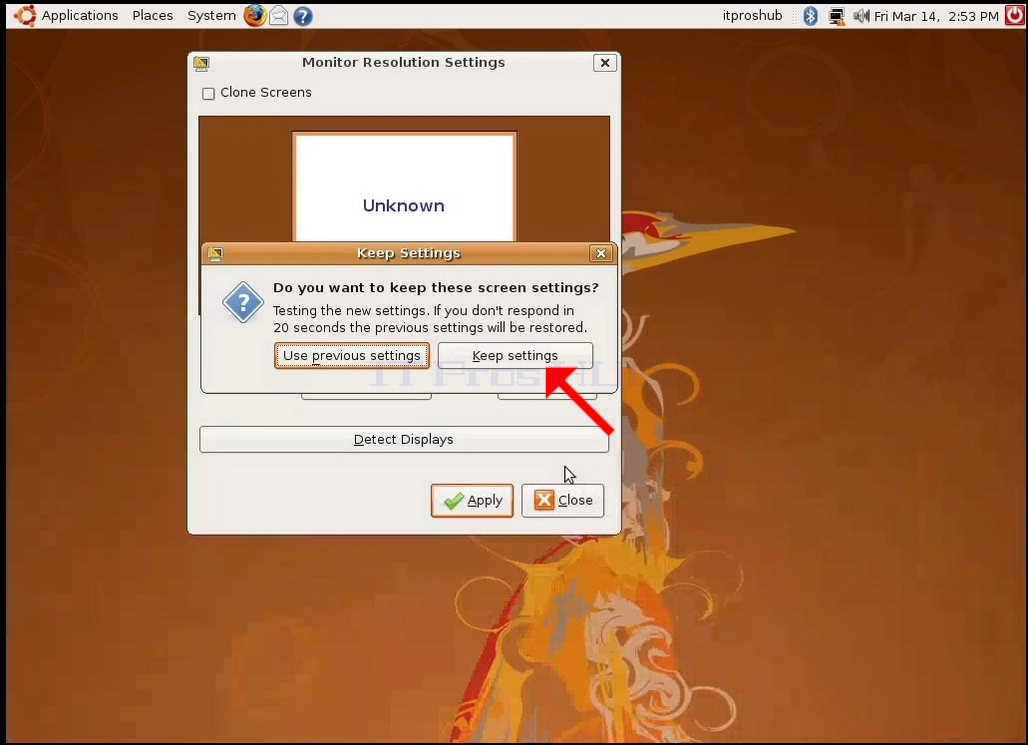Viewport: 1028px width, 745px height.
Task: Open the Places menu
Action: [x=153, y=16]
